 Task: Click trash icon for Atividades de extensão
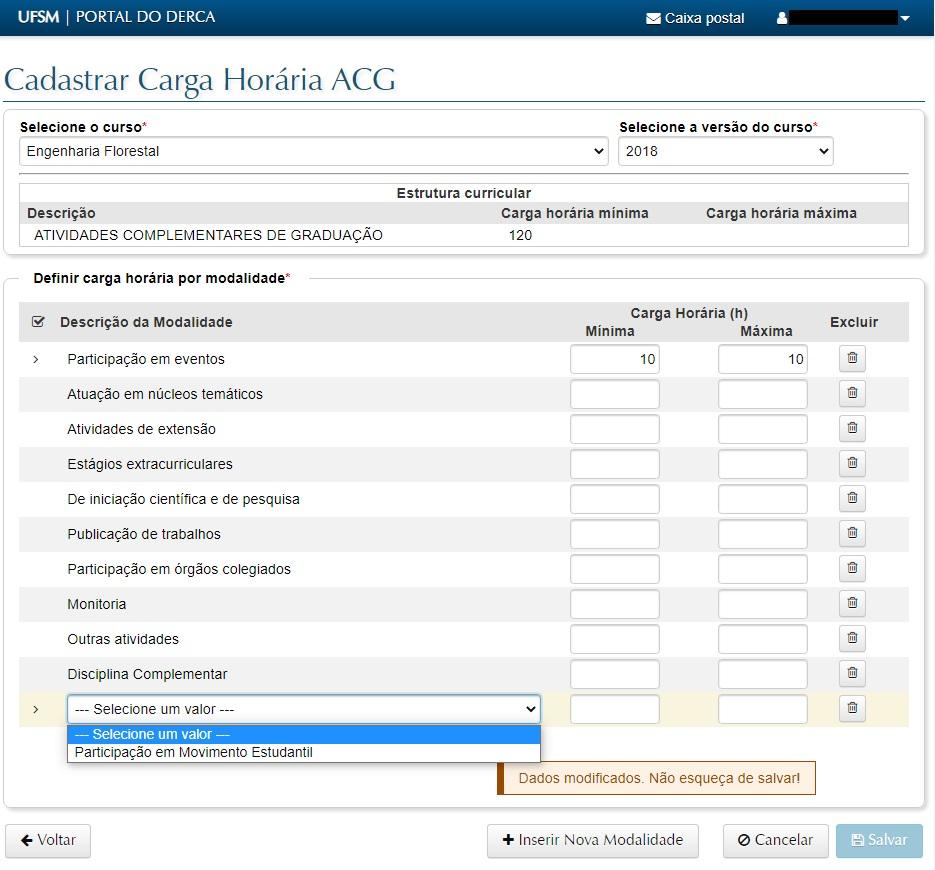[852, 429]
